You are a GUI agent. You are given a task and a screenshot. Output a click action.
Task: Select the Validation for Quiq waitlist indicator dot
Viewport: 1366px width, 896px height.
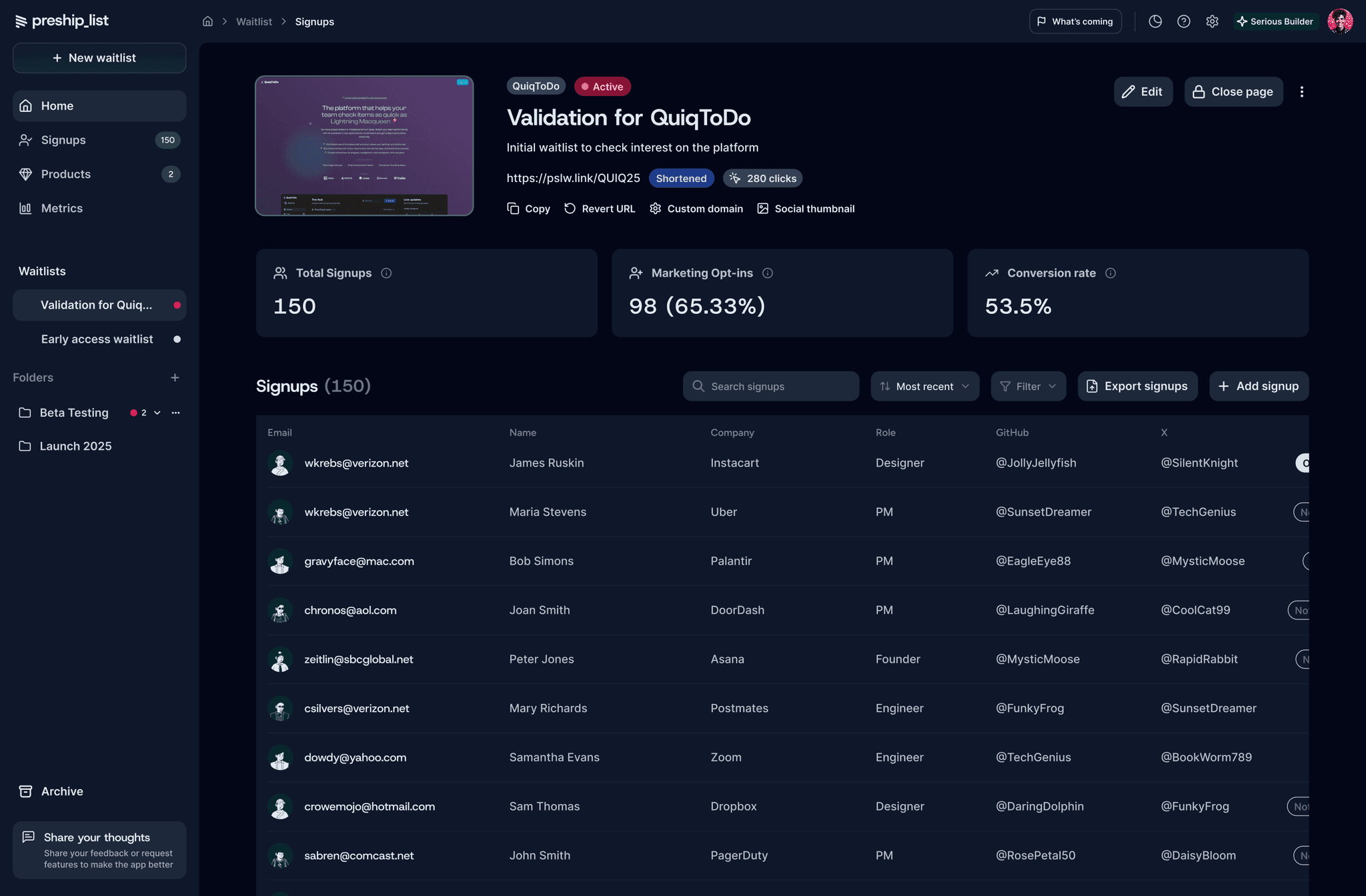point(177,305)
